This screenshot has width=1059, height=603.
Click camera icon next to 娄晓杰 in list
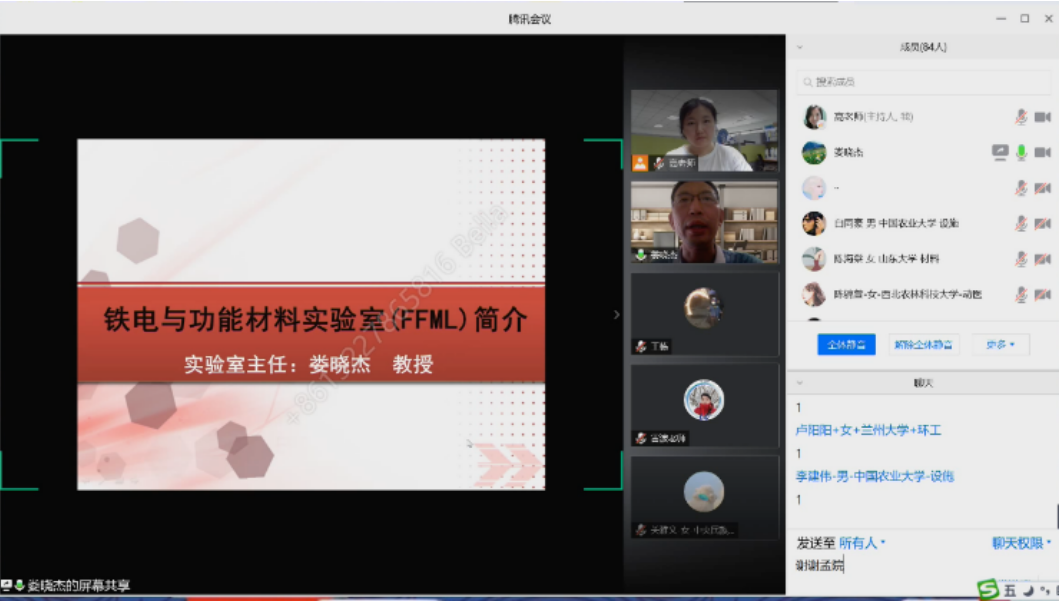[x=1042, y=152]
